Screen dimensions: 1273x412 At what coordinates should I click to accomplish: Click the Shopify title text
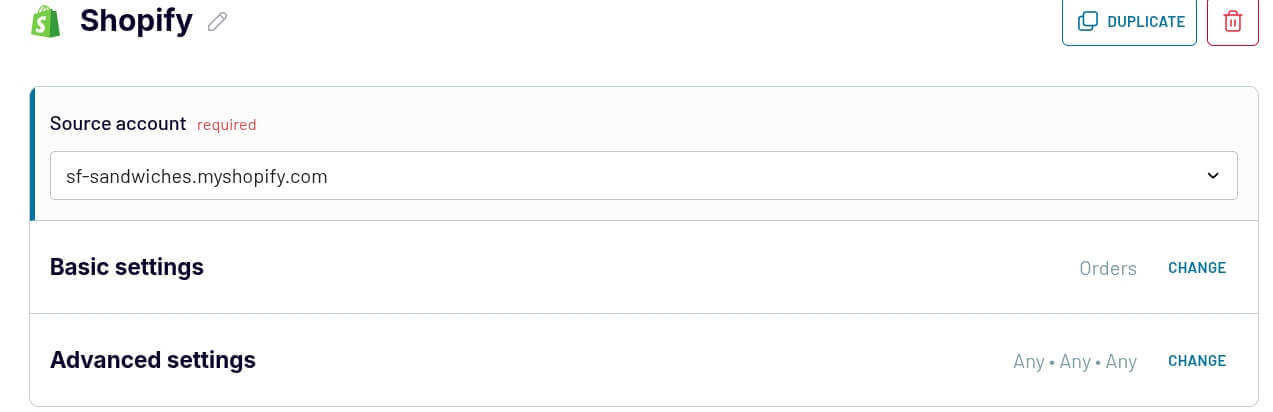pyautogui.click(x=136, y=20)
